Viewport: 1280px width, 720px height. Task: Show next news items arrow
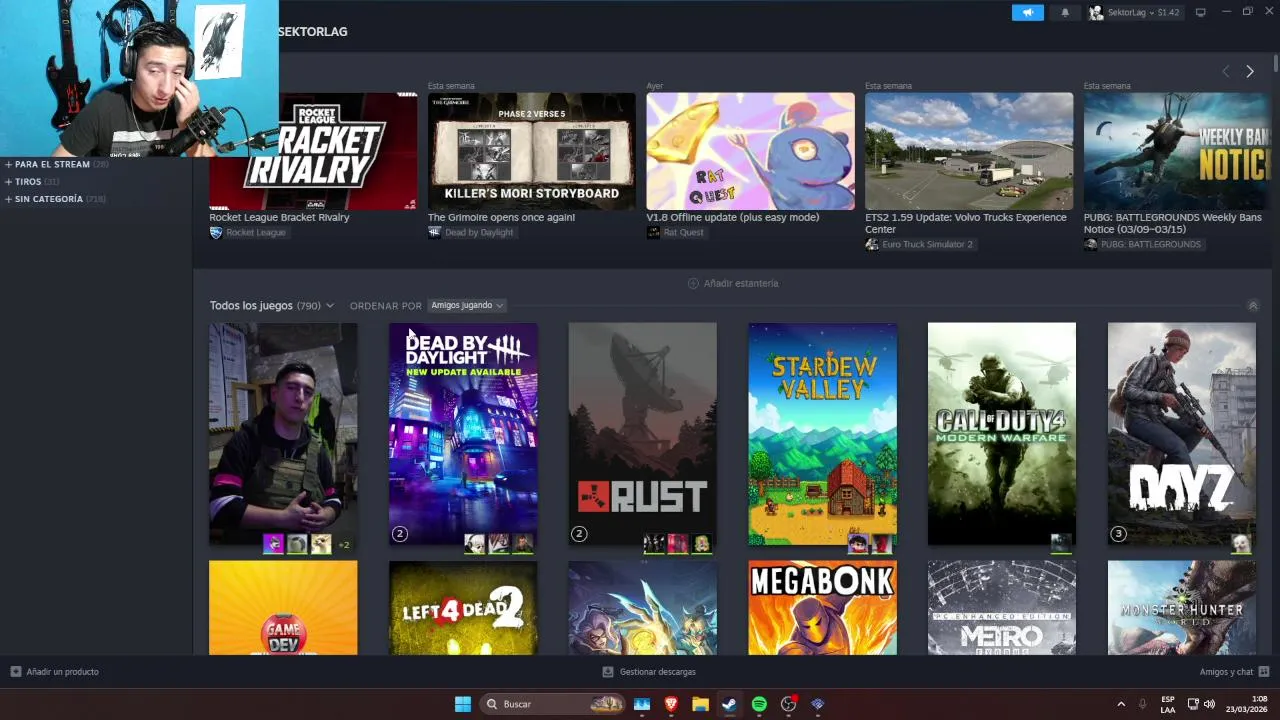tap(1249, 71)
